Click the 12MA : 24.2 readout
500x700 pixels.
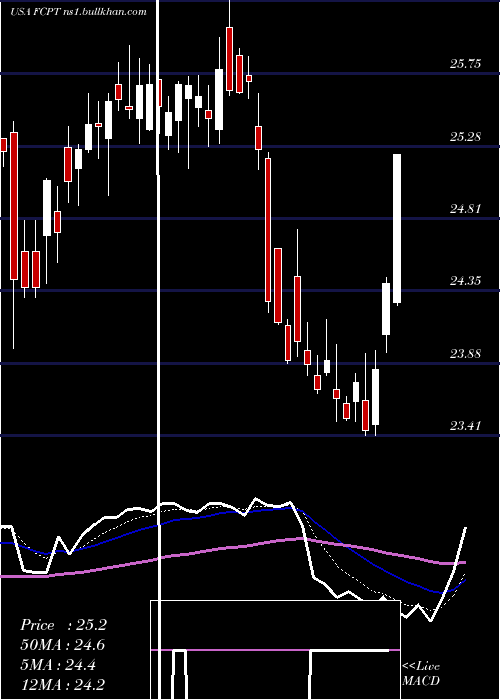(63, 684)
